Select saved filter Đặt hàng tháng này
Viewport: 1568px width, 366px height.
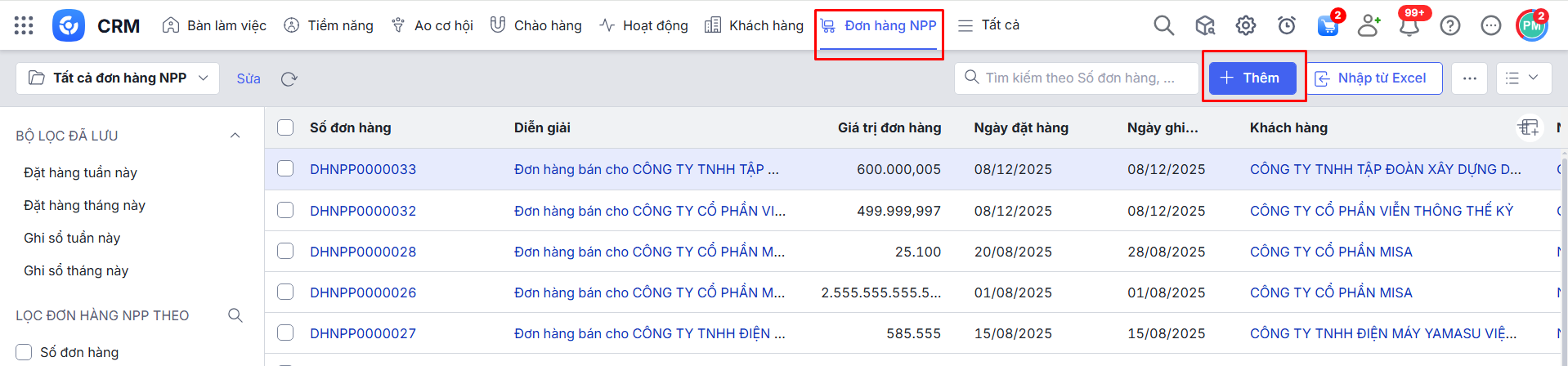[x=84, y=205]
